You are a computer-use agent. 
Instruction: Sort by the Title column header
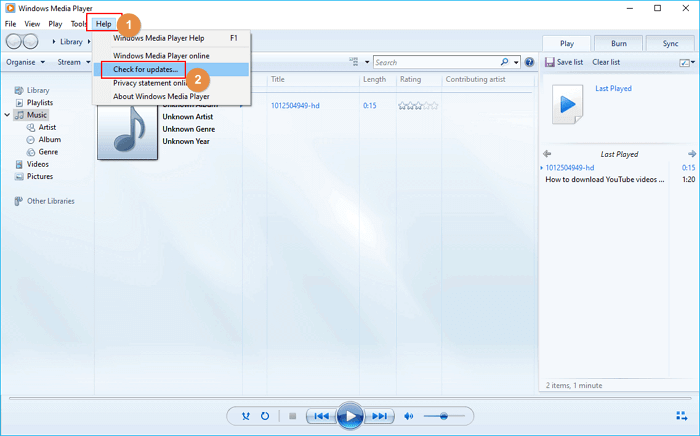(278, 79)
